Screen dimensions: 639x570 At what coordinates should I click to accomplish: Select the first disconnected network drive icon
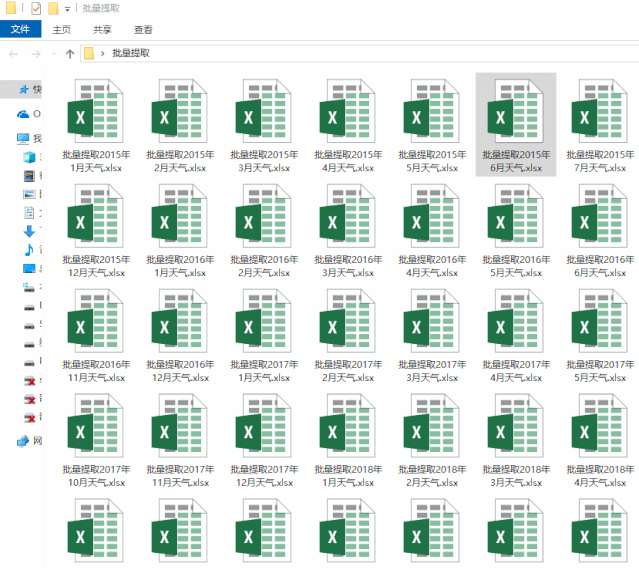pos(29,381)
